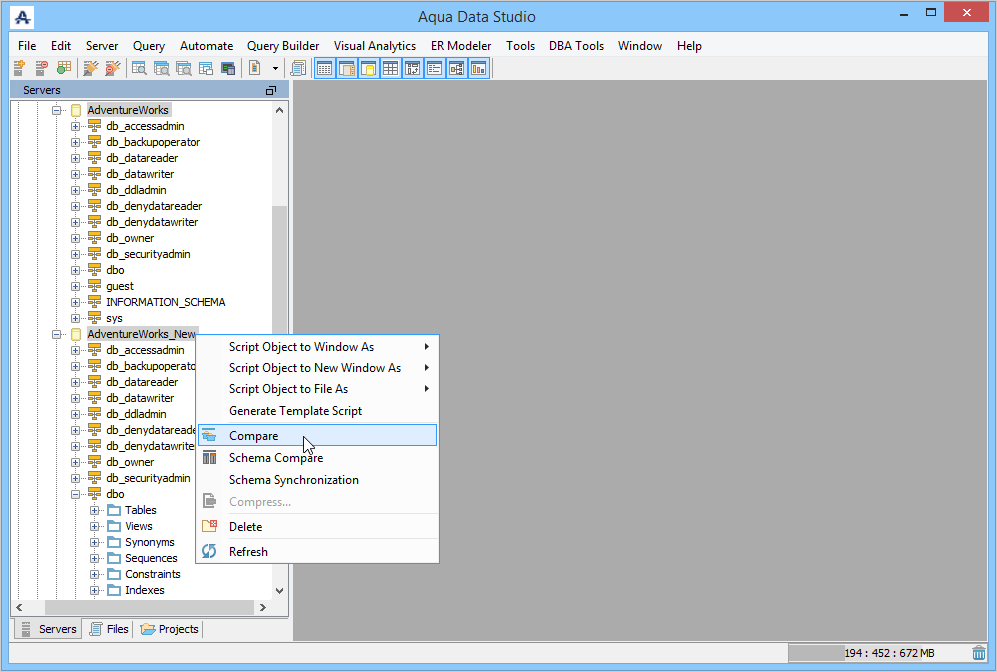Click the disconnect server plug icon
The width and height of the screenshot is (997, 672).
point(113,68)
